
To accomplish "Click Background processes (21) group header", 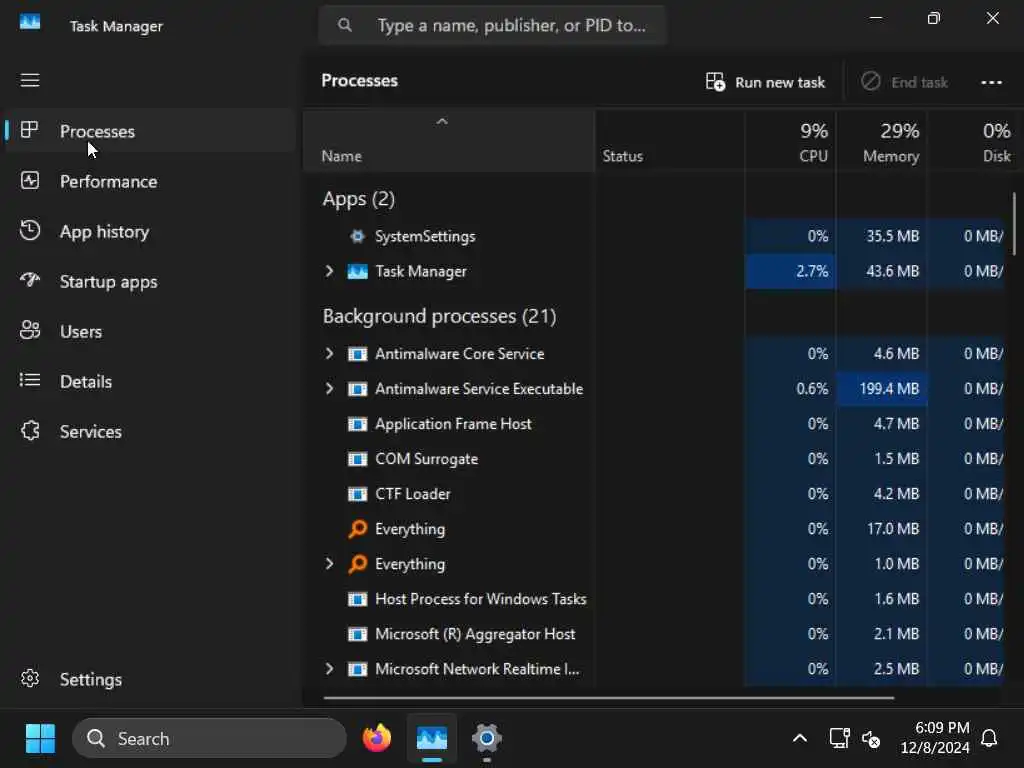I will click(440, 316).
